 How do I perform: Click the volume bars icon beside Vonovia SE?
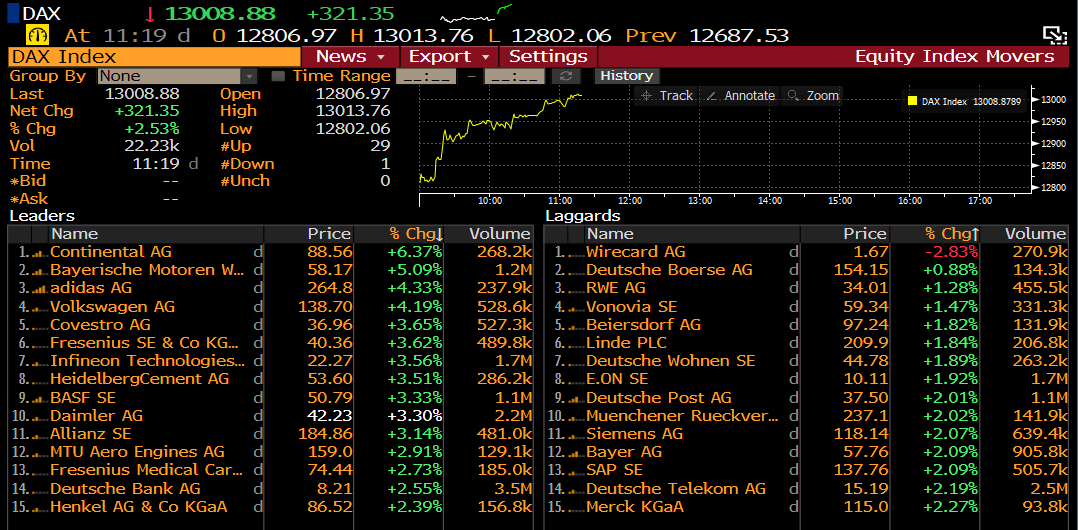576,307
